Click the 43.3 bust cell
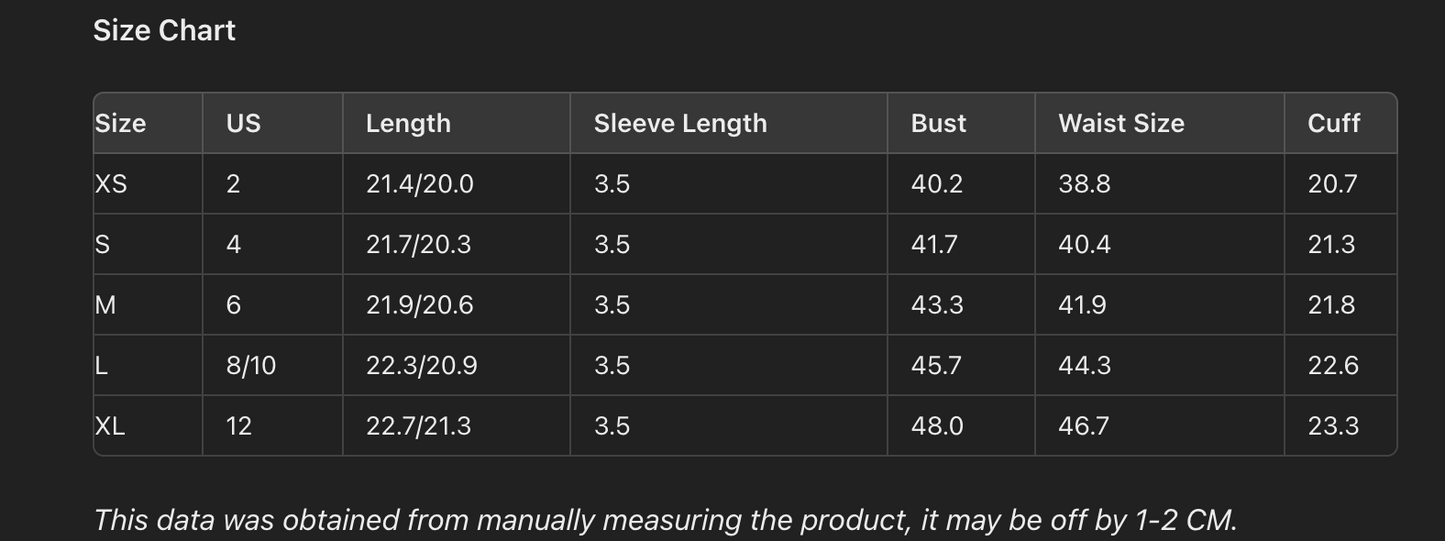Screen dimensions: 1445x541 pyautogui.click(x=937, y=305)
